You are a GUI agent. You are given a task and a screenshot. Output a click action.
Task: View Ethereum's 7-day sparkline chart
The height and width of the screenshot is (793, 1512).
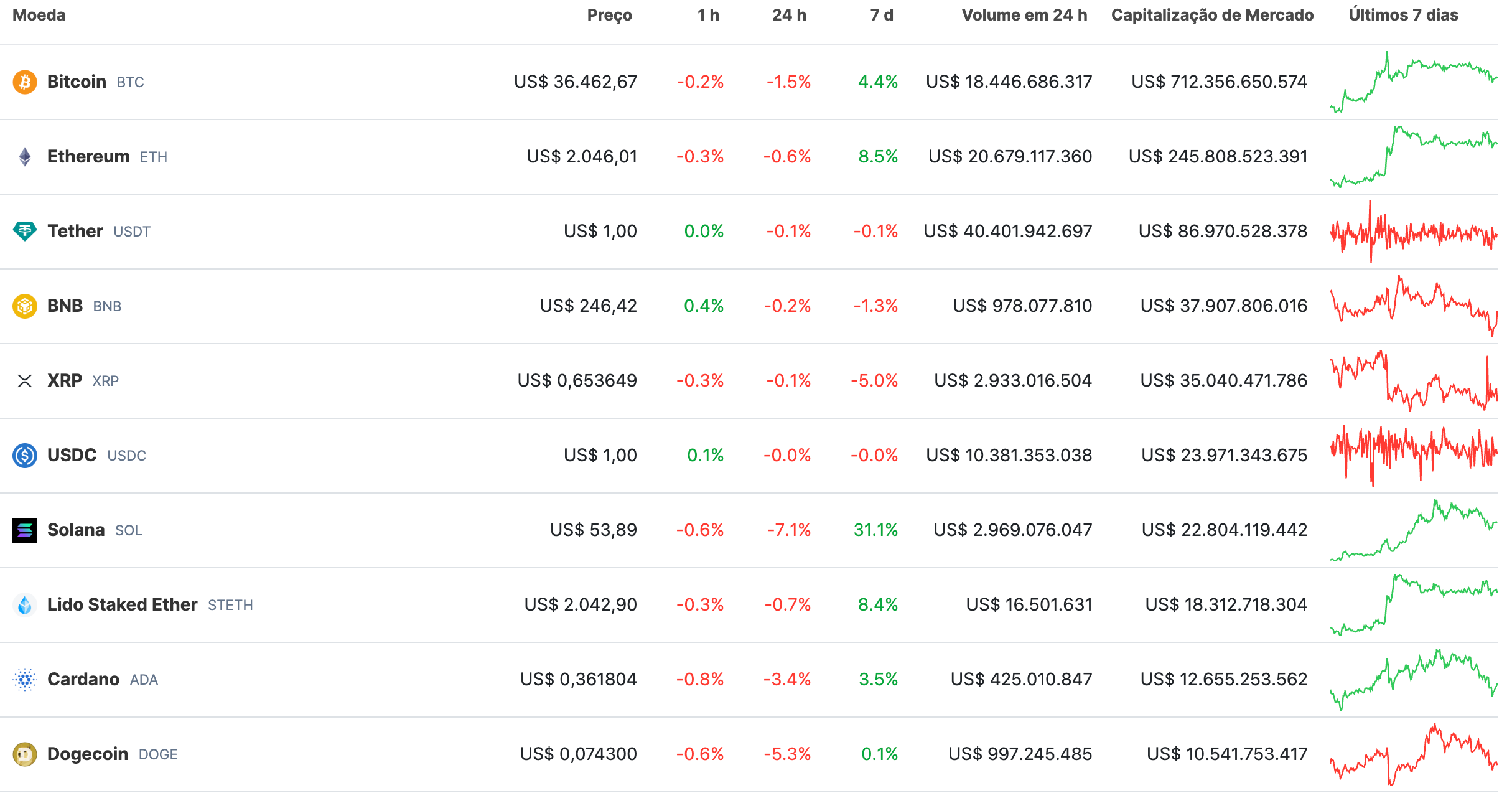[1414, 157]
